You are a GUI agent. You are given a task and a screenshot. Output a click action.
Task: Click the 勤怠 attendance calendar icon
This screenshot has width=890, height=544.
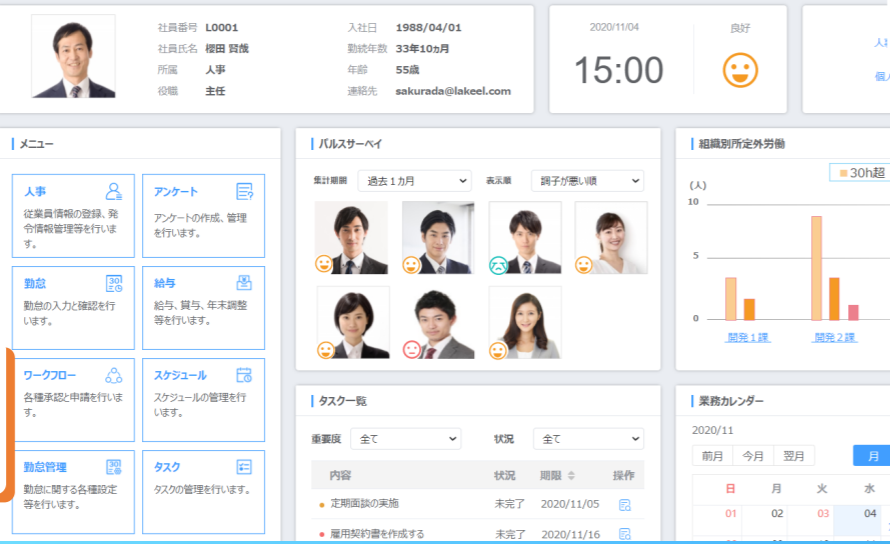click(114, 283)
